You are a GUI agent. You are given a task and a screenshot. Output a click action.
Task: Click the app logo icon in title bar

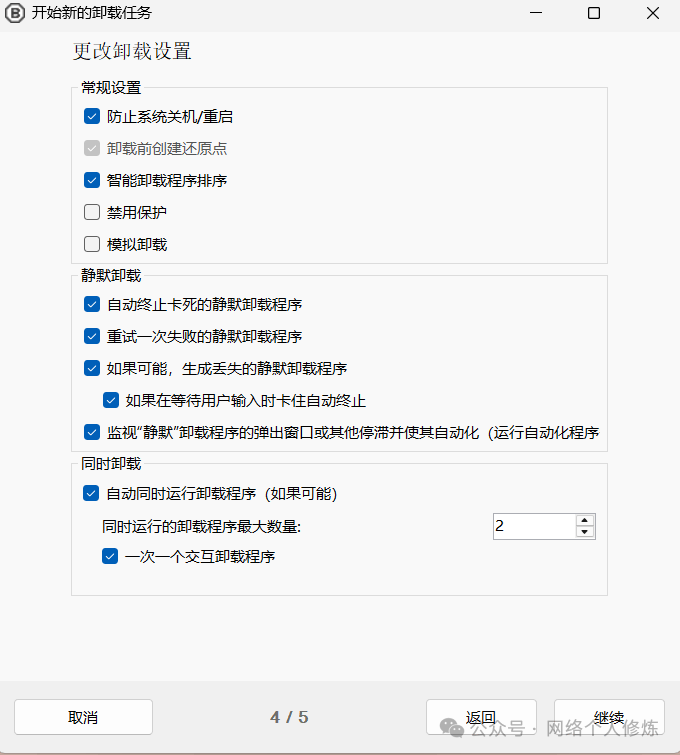pyautogui.click(x=14, y=13)
